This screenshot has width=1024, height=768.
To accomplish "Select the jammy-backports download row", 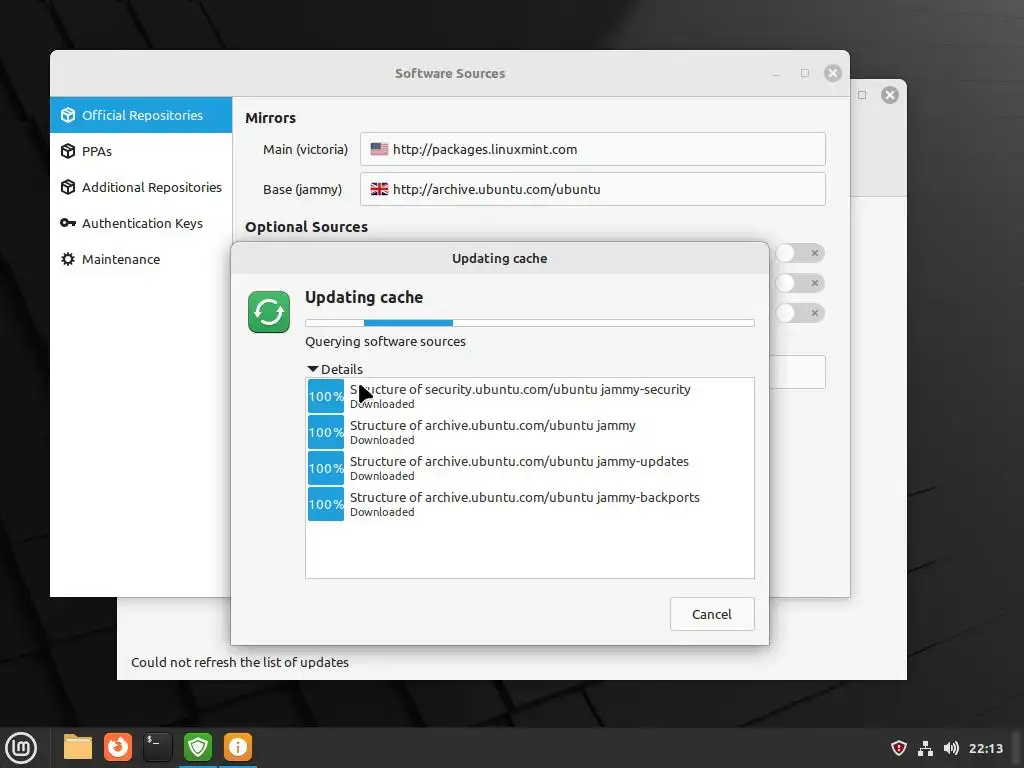I will [x=530, y=504].
